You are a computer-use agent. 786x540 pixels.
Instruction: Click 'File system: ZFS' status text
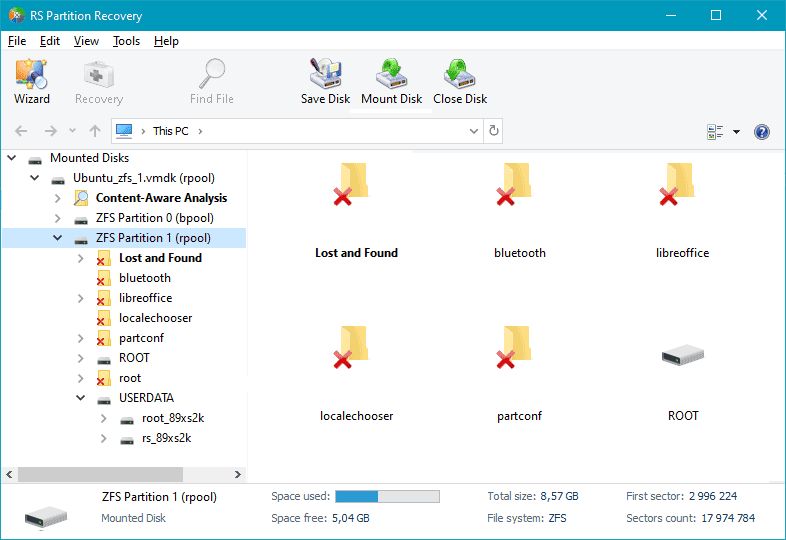pyautogui.click(x=527, y=518)
